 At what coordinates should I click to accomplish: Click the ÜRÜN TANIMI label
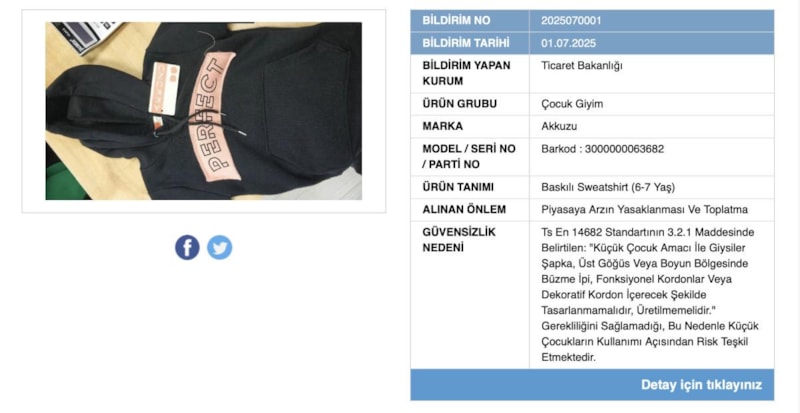click(458, 187)
